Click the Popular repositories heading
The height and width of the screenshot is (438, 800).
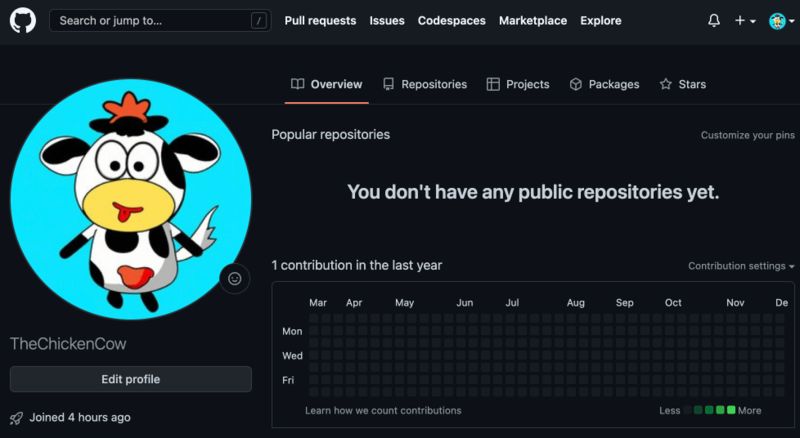[x=331, y=134]
